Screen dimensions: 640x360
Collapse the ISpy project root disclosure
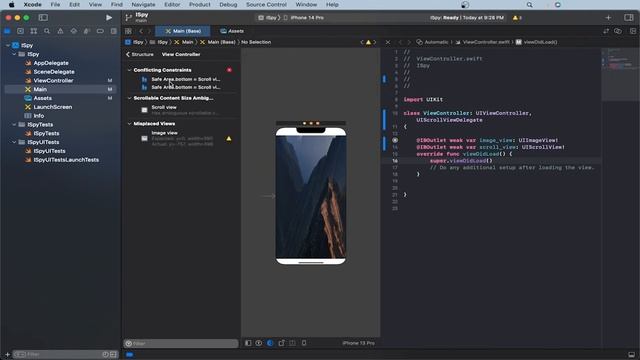[8, 45]
